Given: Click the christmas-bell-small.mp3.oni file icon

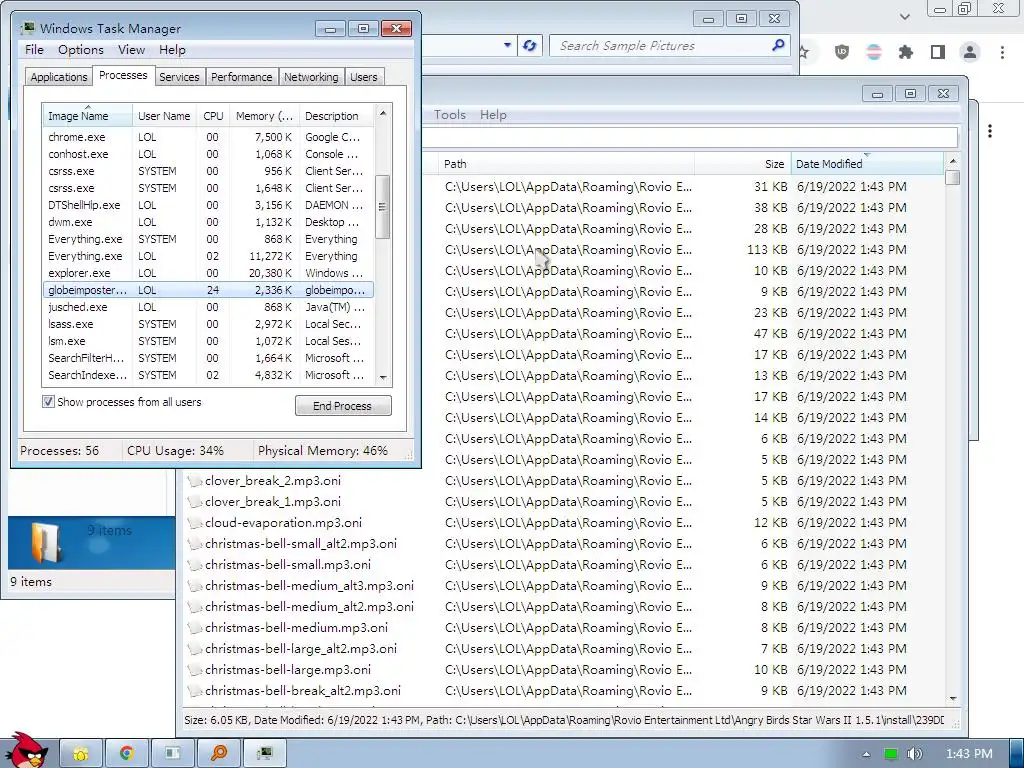Looking at the screenshot, I should click(x=195, y=565).
